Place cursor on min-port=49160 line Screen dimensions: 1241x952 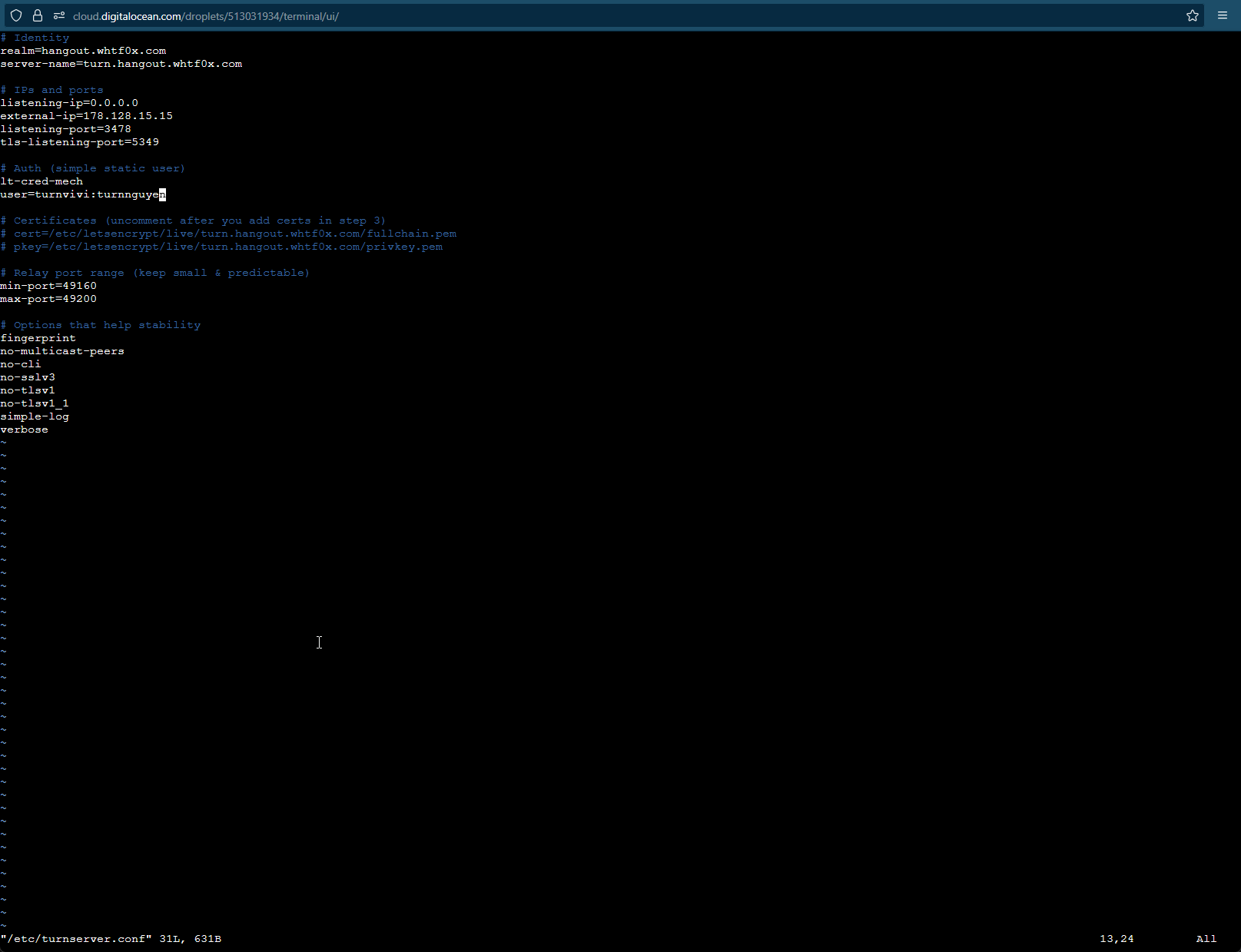coord(48,286)
